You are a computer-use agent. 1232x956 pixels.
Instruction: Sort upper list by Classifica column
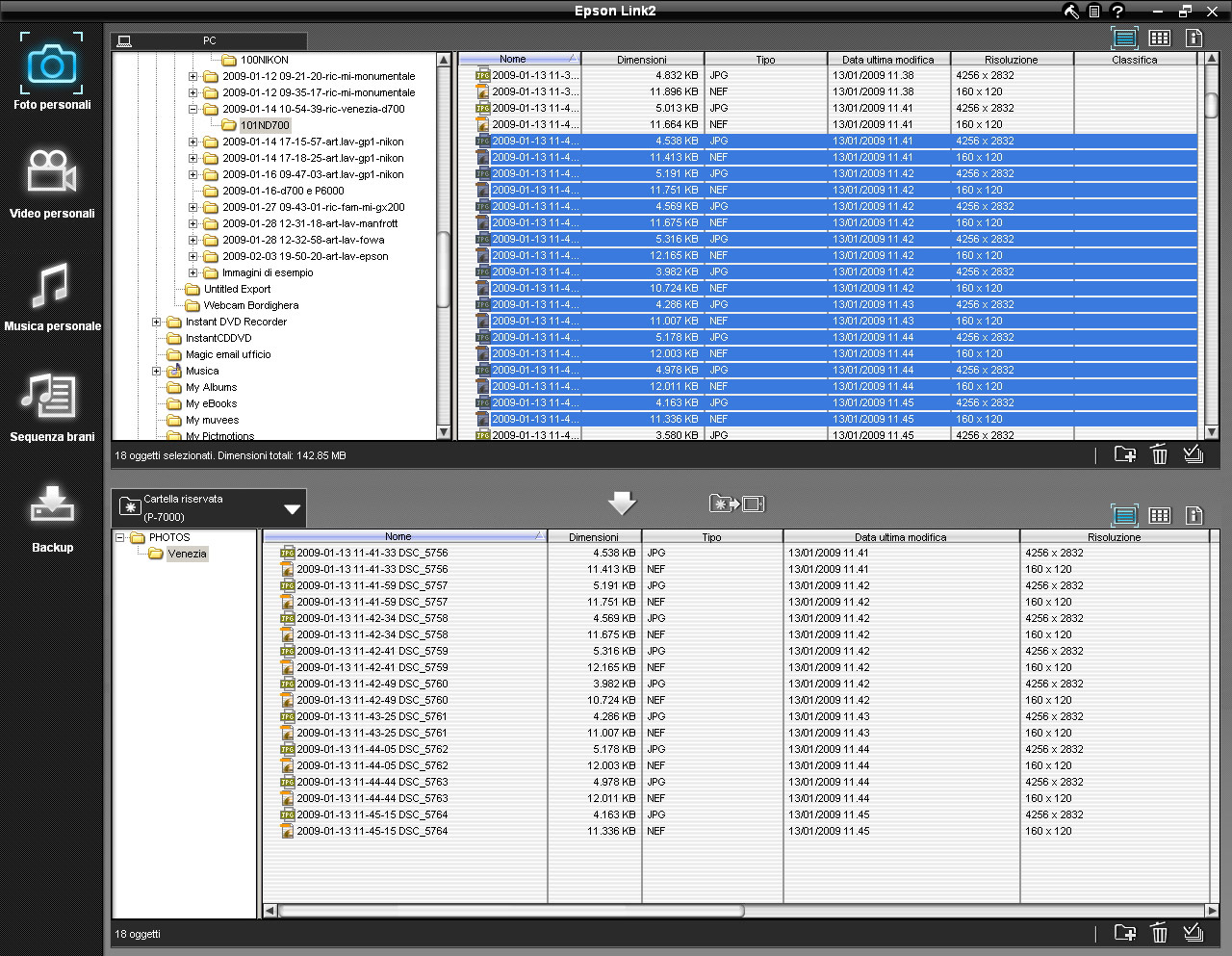[x=1135, y=60]
